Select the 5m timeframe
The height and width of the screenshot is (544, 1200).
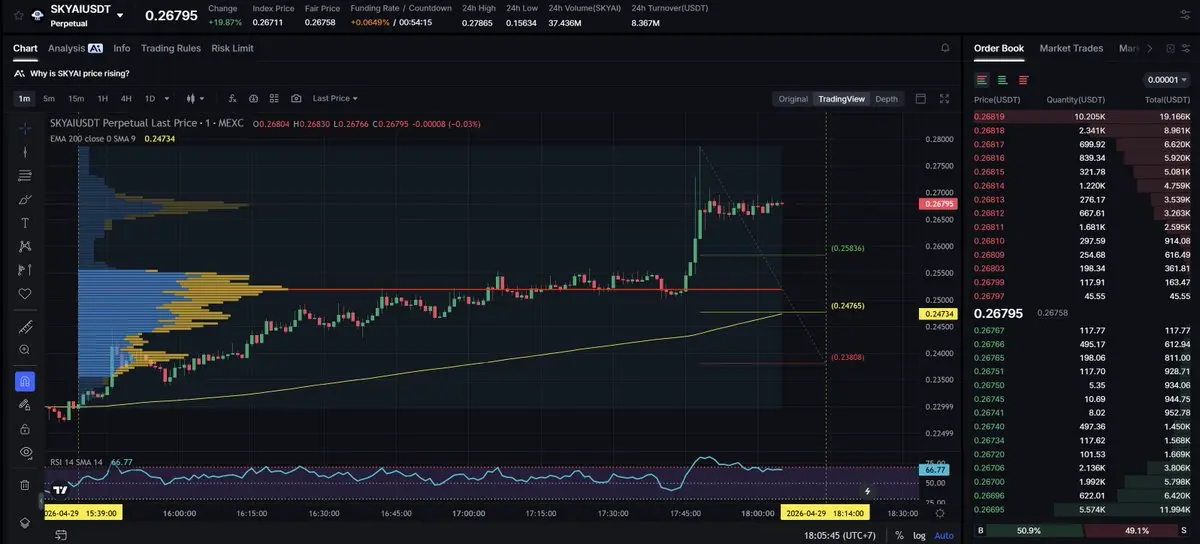[49, 99]
